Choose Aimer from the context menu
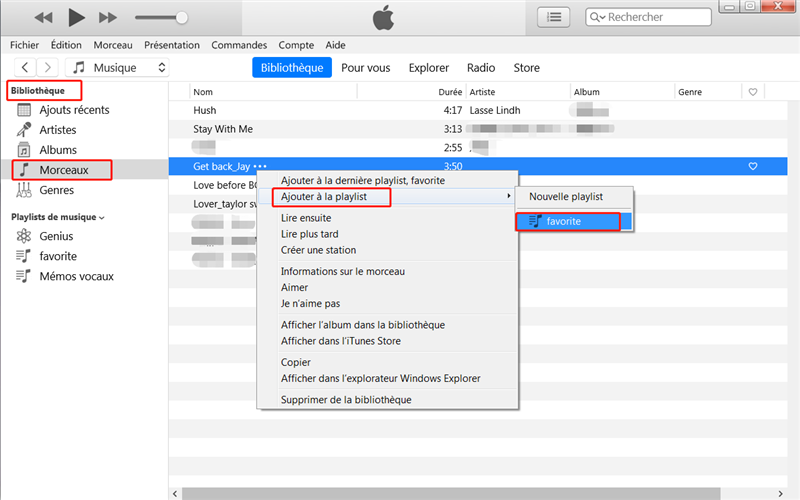 (294, 287)
